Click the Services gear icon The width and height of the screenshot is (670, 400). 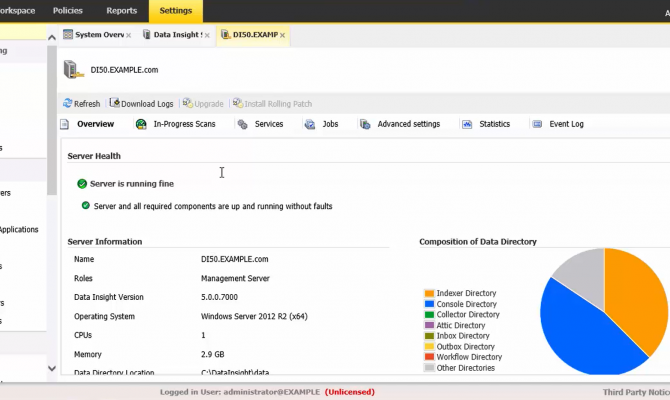pos(243,124)
